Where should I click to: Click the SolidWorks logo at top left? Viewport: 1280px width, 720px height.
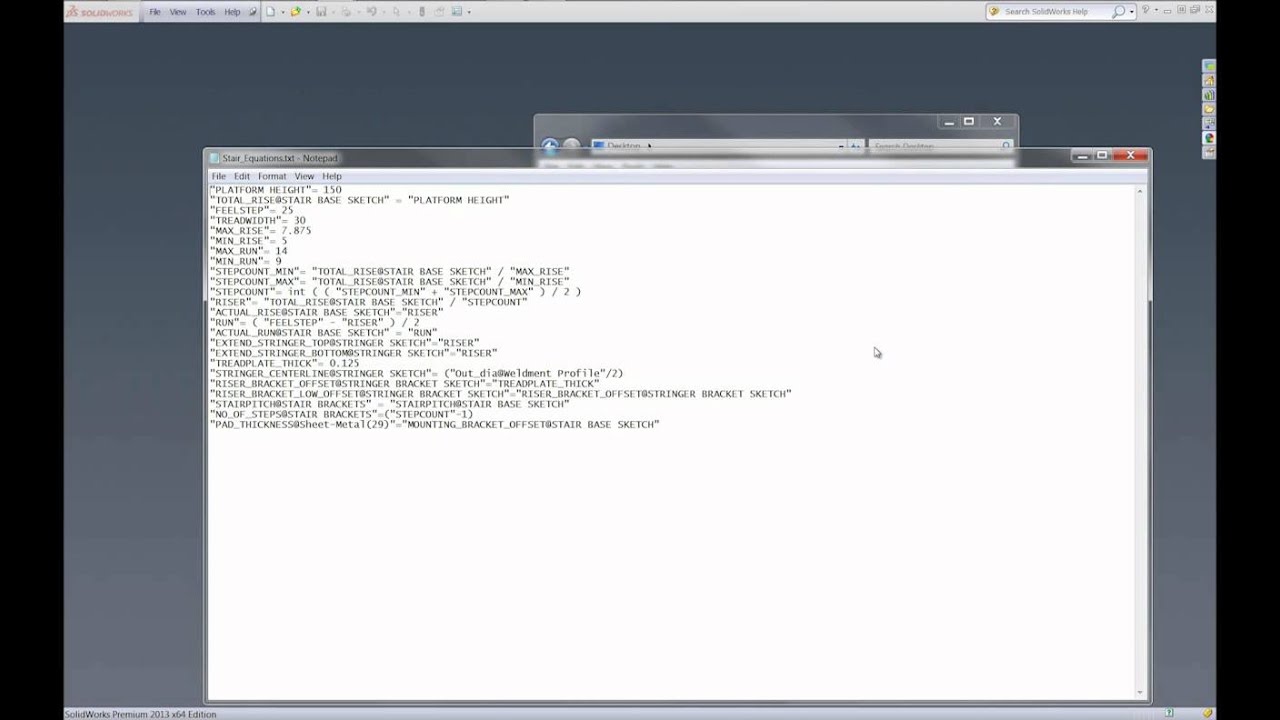point(99,12)
